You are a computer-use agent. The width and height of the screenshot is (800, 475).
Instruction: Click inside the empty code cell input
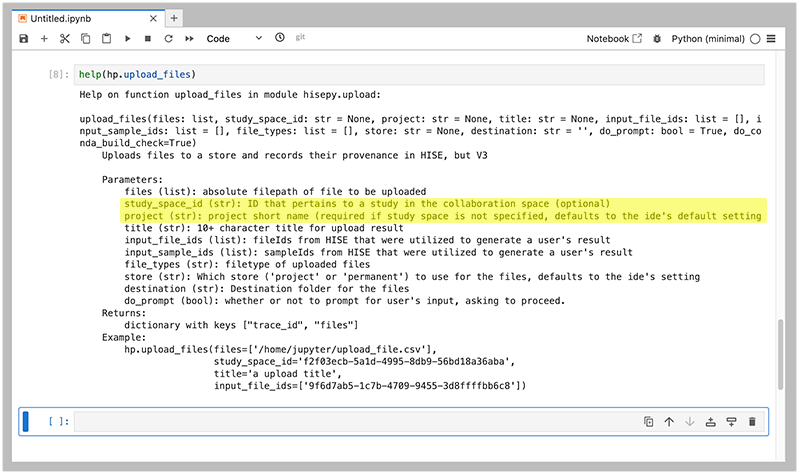(350, 422)
